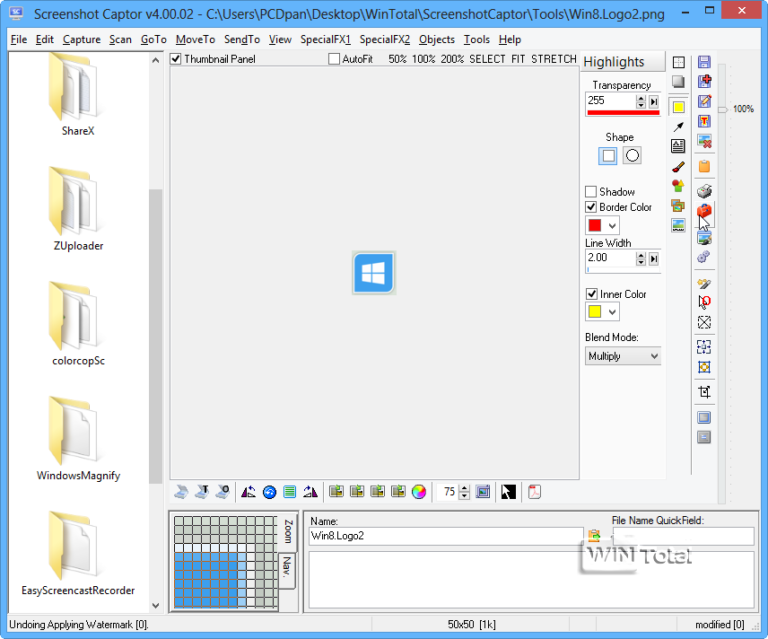
Task: Open the SpecialFX1 menu
Action: (x=326, y=39)
